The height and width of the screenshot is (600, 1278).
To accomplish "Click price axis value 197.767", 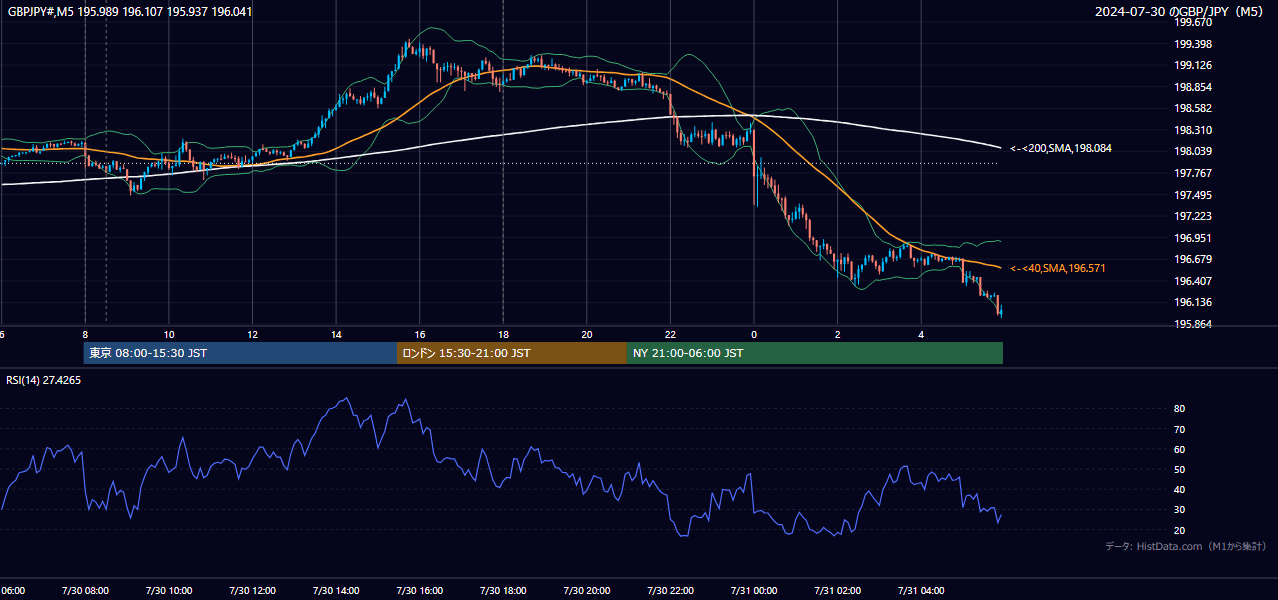I will tap(1193, 173).
